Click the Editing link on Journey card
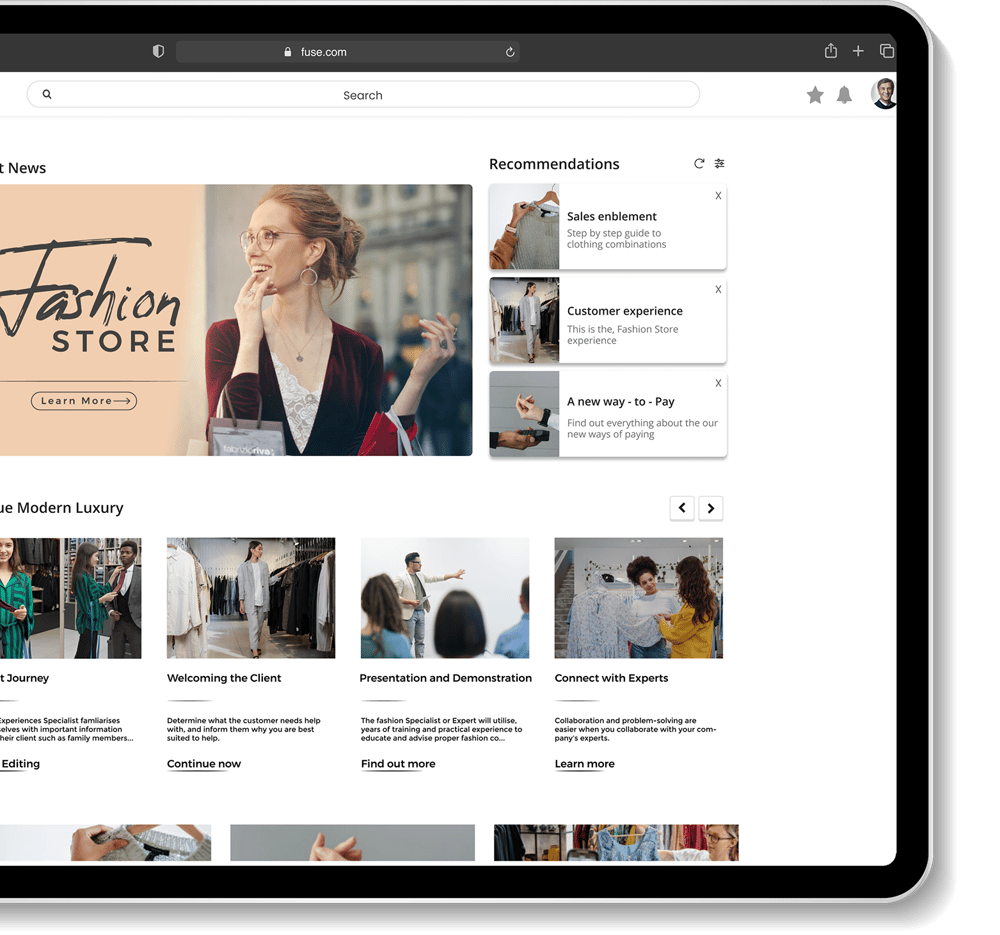This screenshot has height=935, width=1000. point(20,763)
